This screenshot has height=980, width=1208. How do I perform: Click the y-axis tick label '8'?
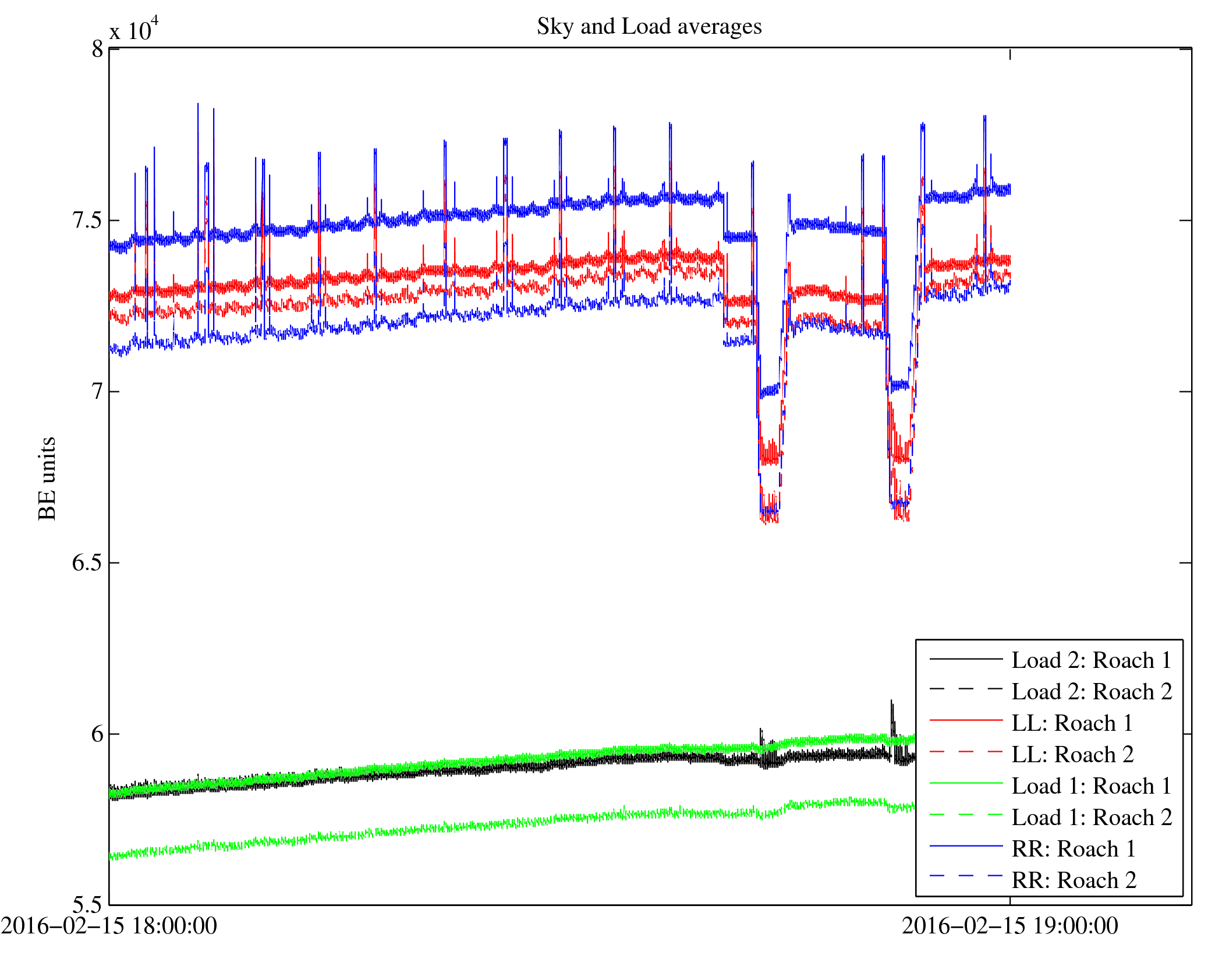97,49
